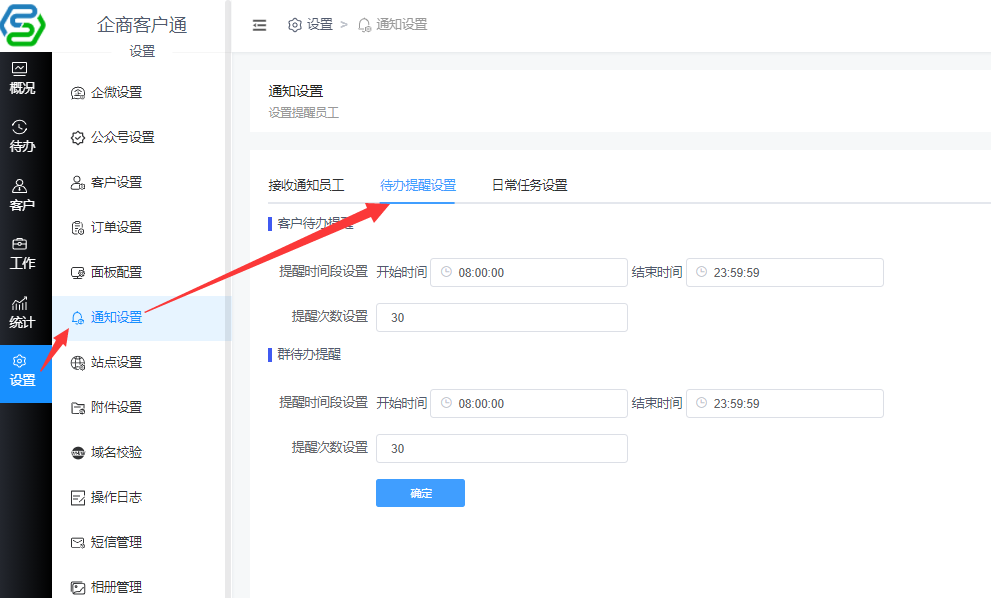Switch to the 日常任务设置 tab
991x598 pixels.
(530, 185)
